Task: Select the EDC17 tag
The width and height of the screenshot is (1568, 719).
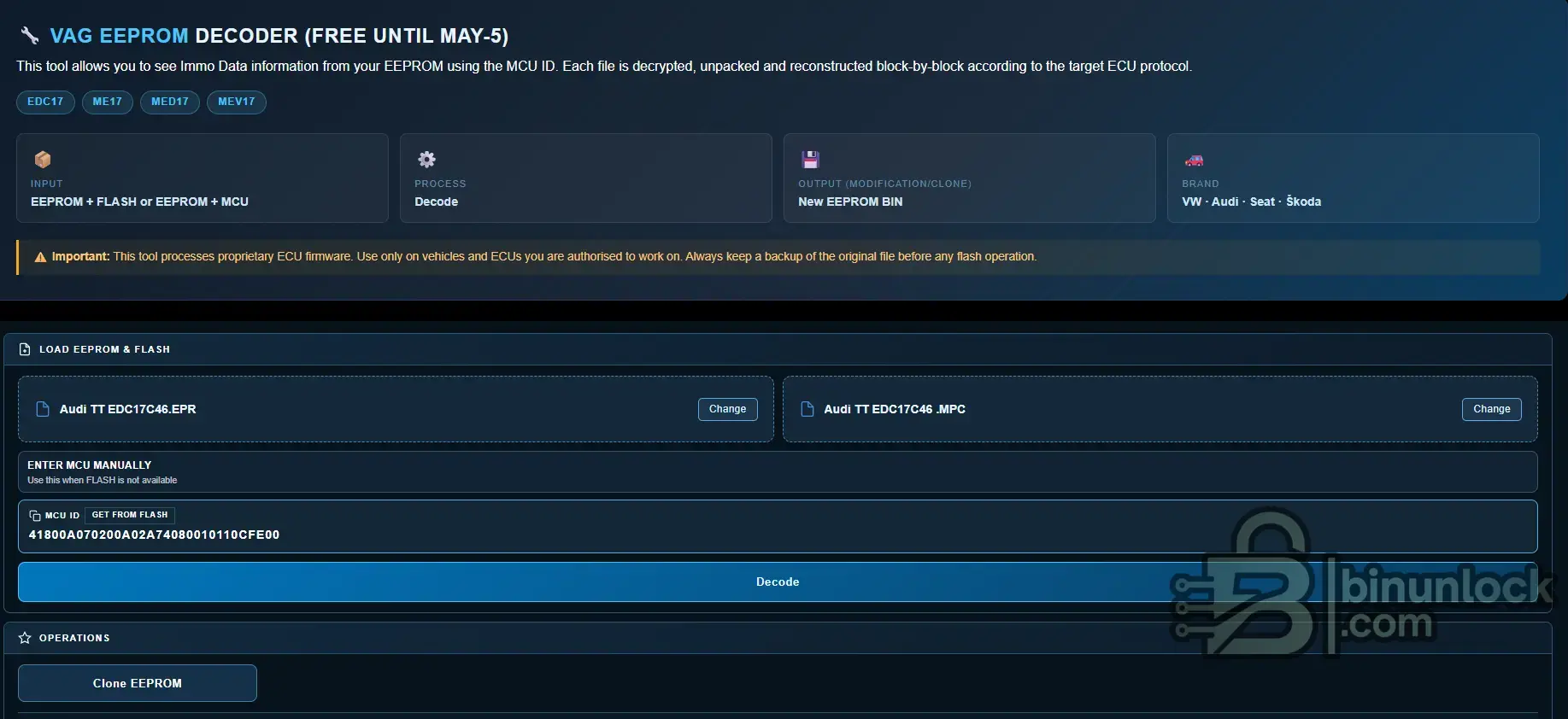Action: tap(45, 102)
